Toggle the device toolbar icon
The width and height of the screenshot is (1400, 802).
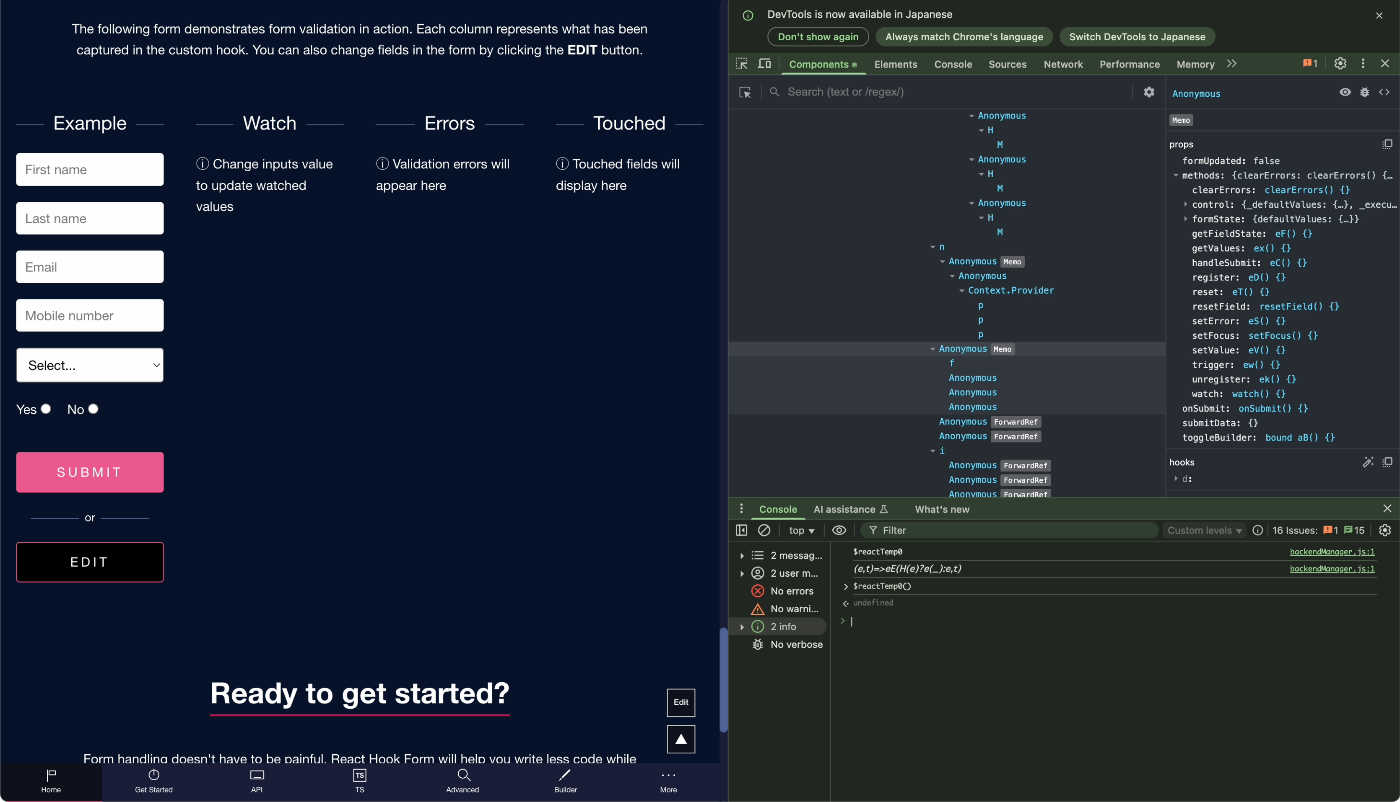coord(766,63)
